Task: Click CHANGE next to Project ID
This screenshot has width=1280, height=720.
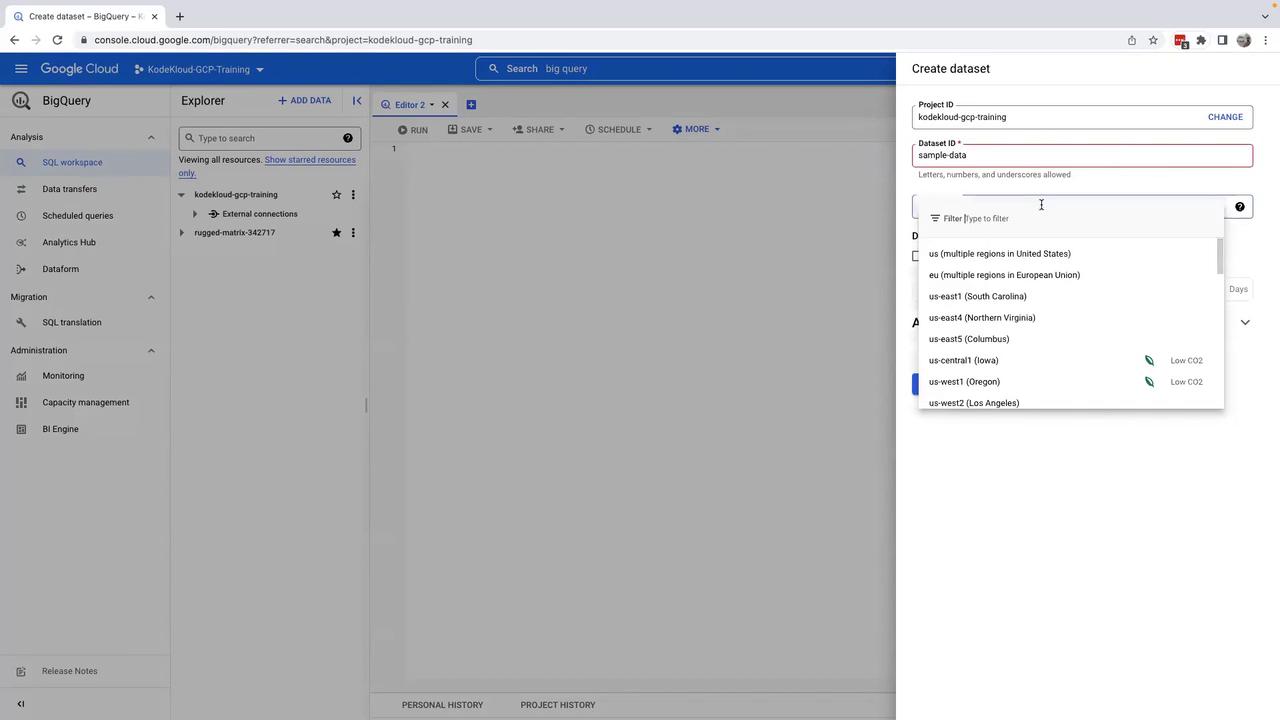Action: tap(1225, 117)
